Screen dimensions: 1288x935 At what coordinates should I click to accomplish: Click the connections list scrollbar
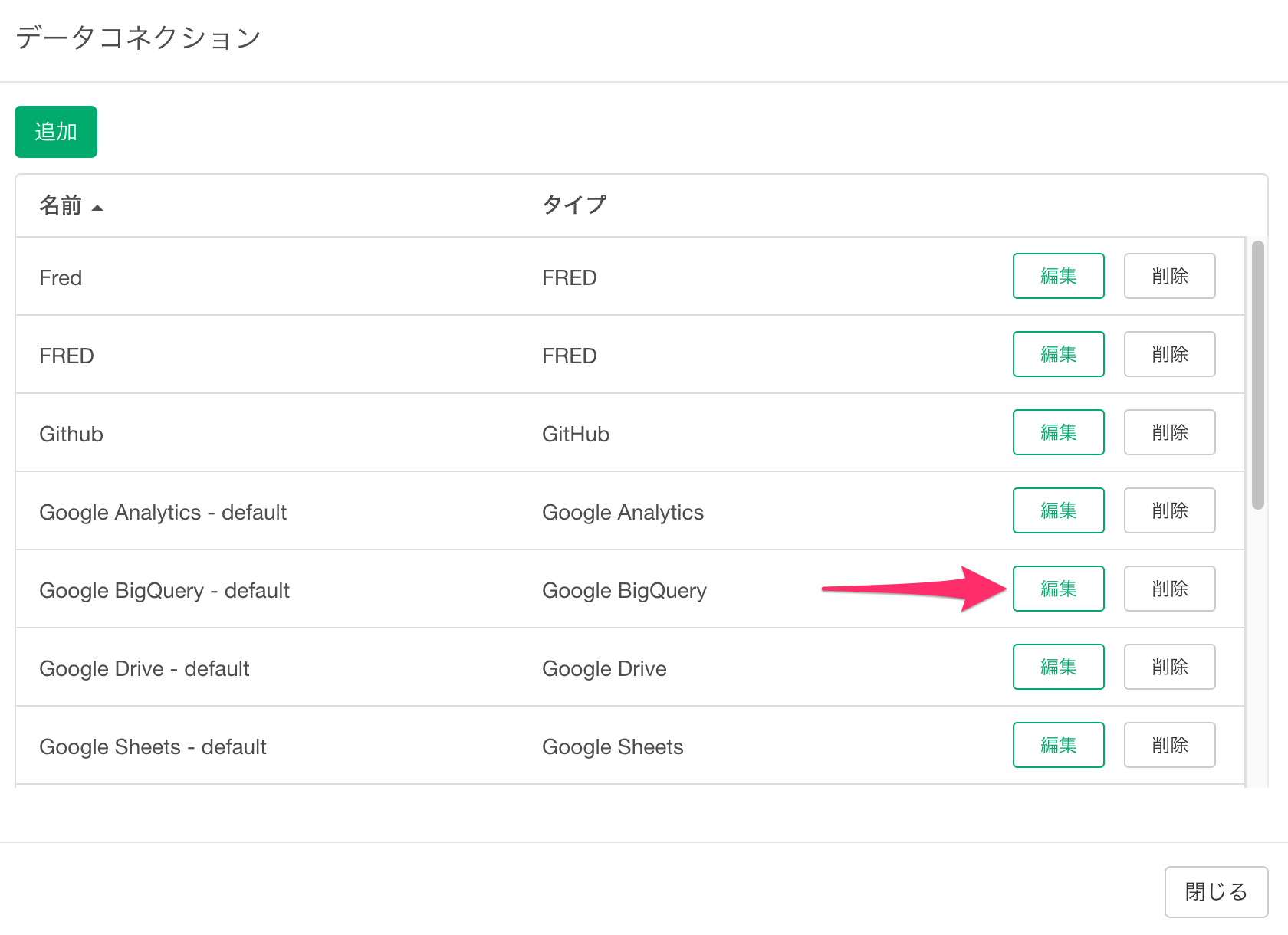[1257, 375]
